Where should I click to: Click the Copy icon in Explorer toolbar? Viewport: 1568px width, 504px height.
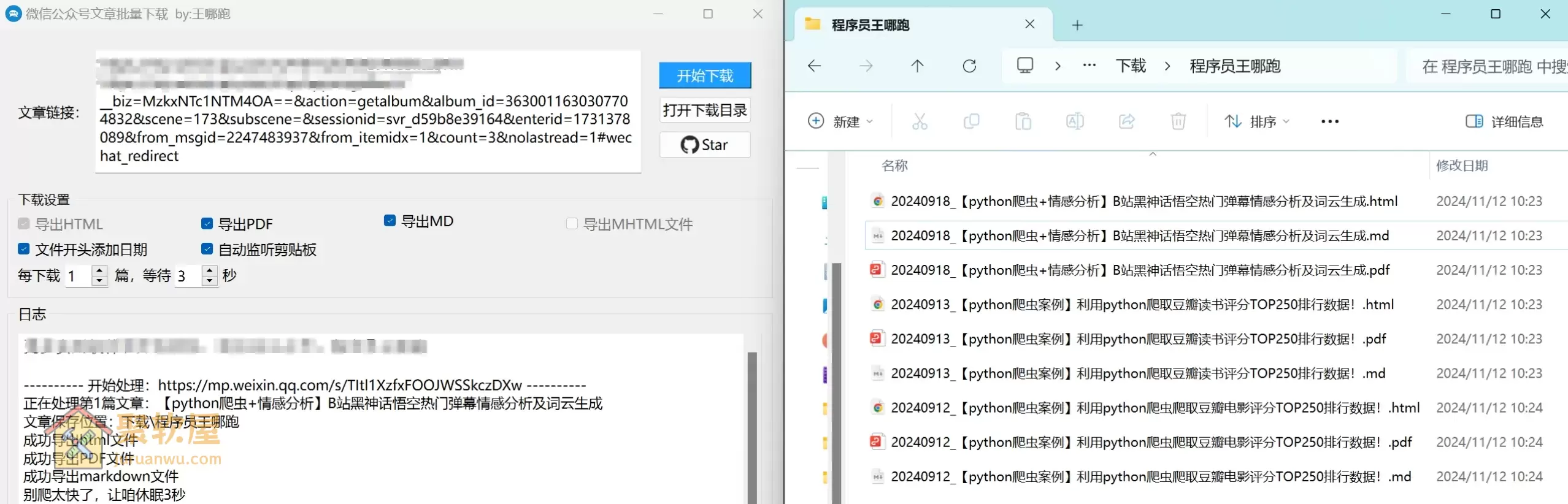pyautogui.click(x=971, y=121)
